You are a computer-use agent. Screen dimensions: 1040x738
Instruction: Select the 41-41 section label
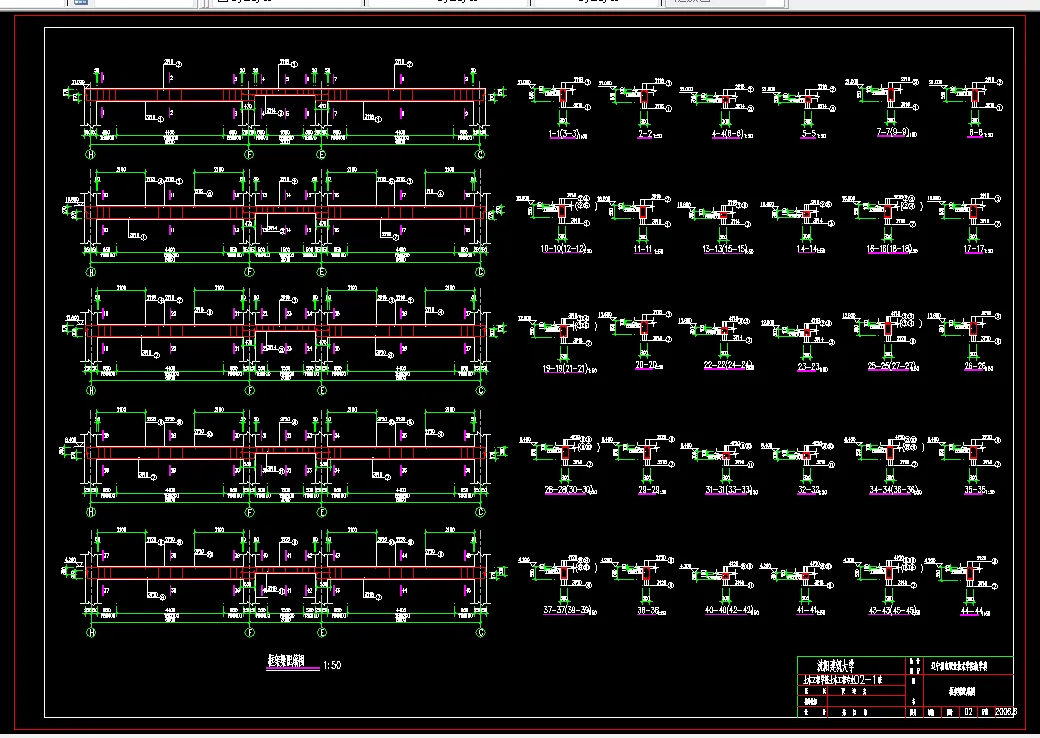click(x=807, y=610)
